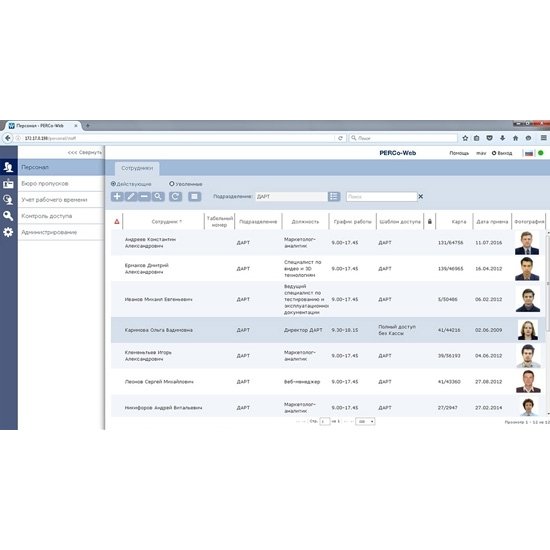550x550 pixels.
Task: Click the magnifier search icon in toolbar
Action: point(158,196)
